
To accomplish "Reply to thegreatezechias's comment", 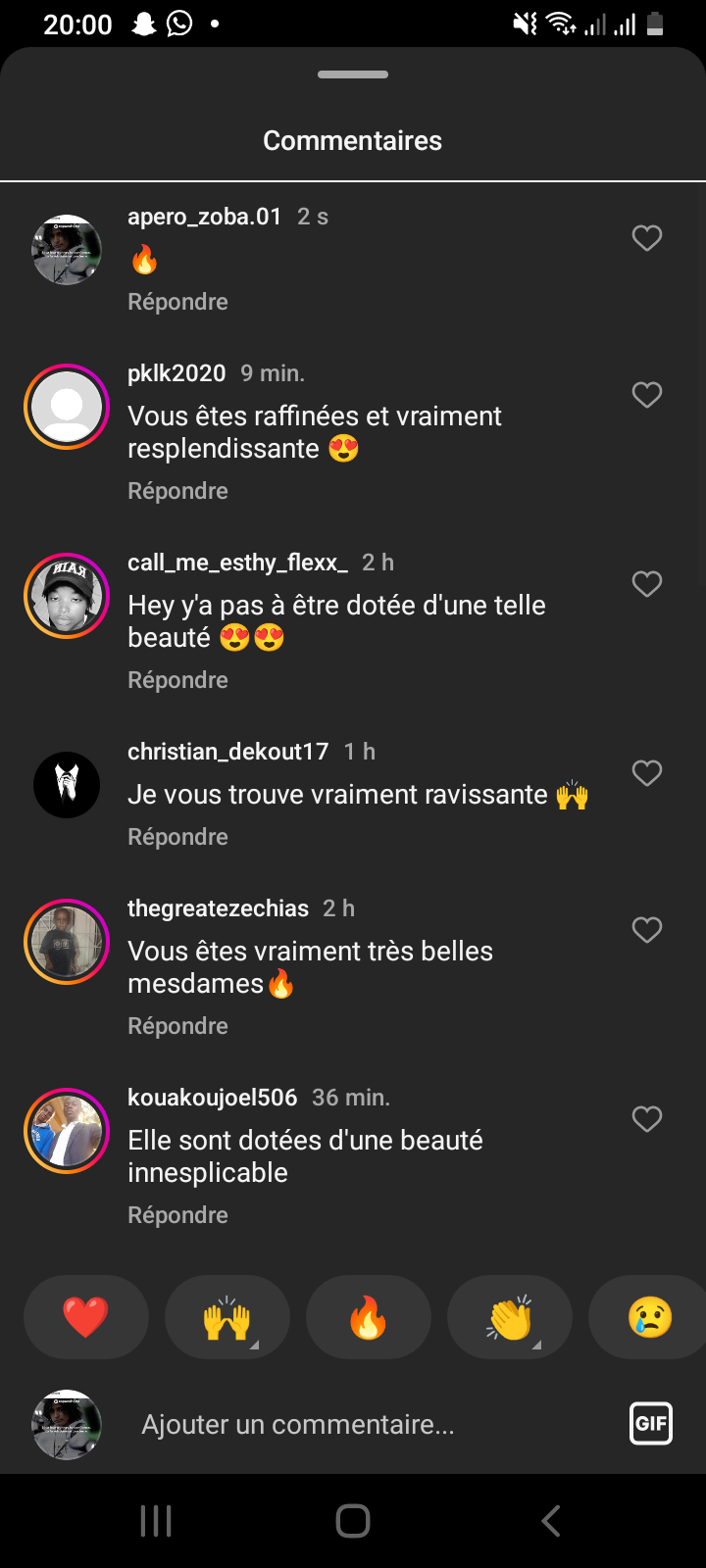I will pos(177,1026).
